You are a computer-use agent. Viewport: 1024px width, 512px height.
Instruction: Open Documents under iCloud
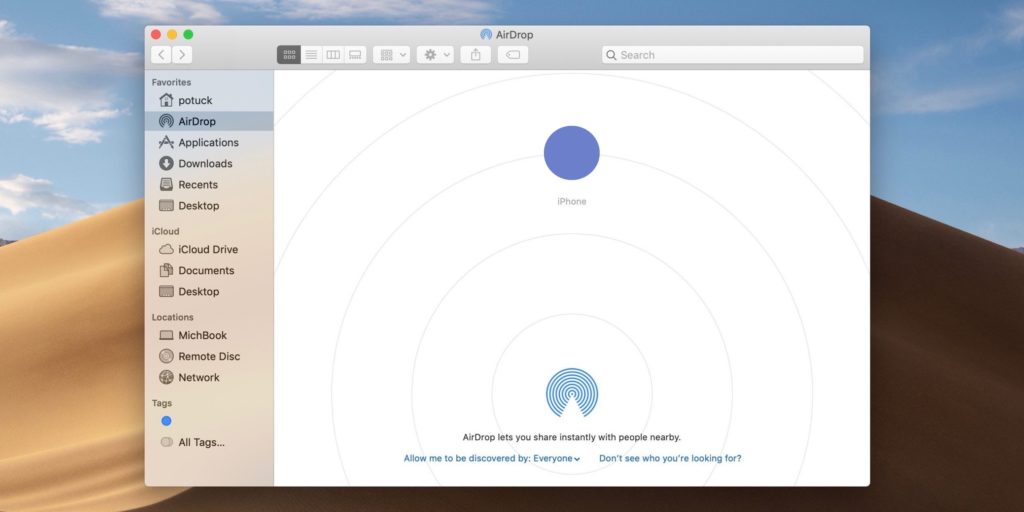(209, 270)
